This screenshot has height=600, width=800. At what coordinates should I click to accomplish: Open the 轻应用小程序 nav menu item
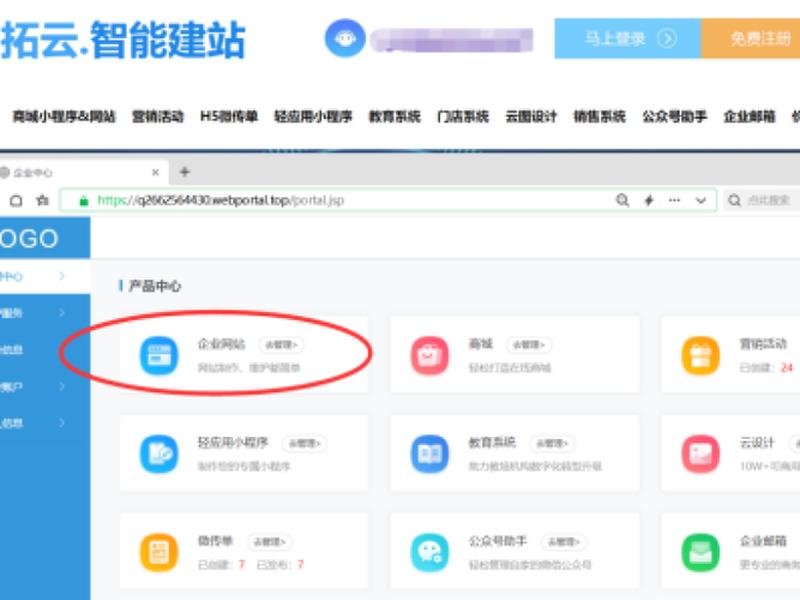point(313,117)
